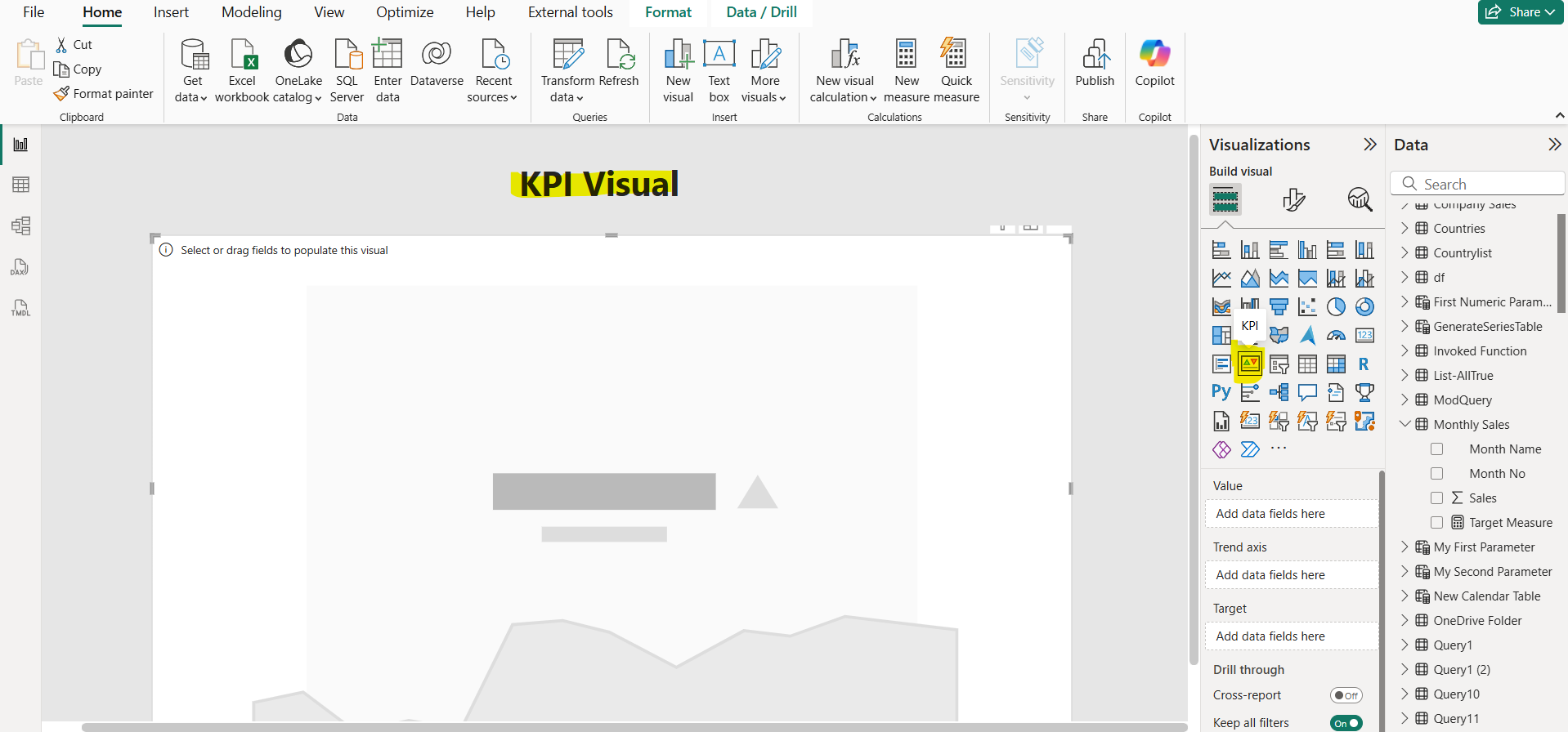Open the Format ribbon tab

[668, 12]
